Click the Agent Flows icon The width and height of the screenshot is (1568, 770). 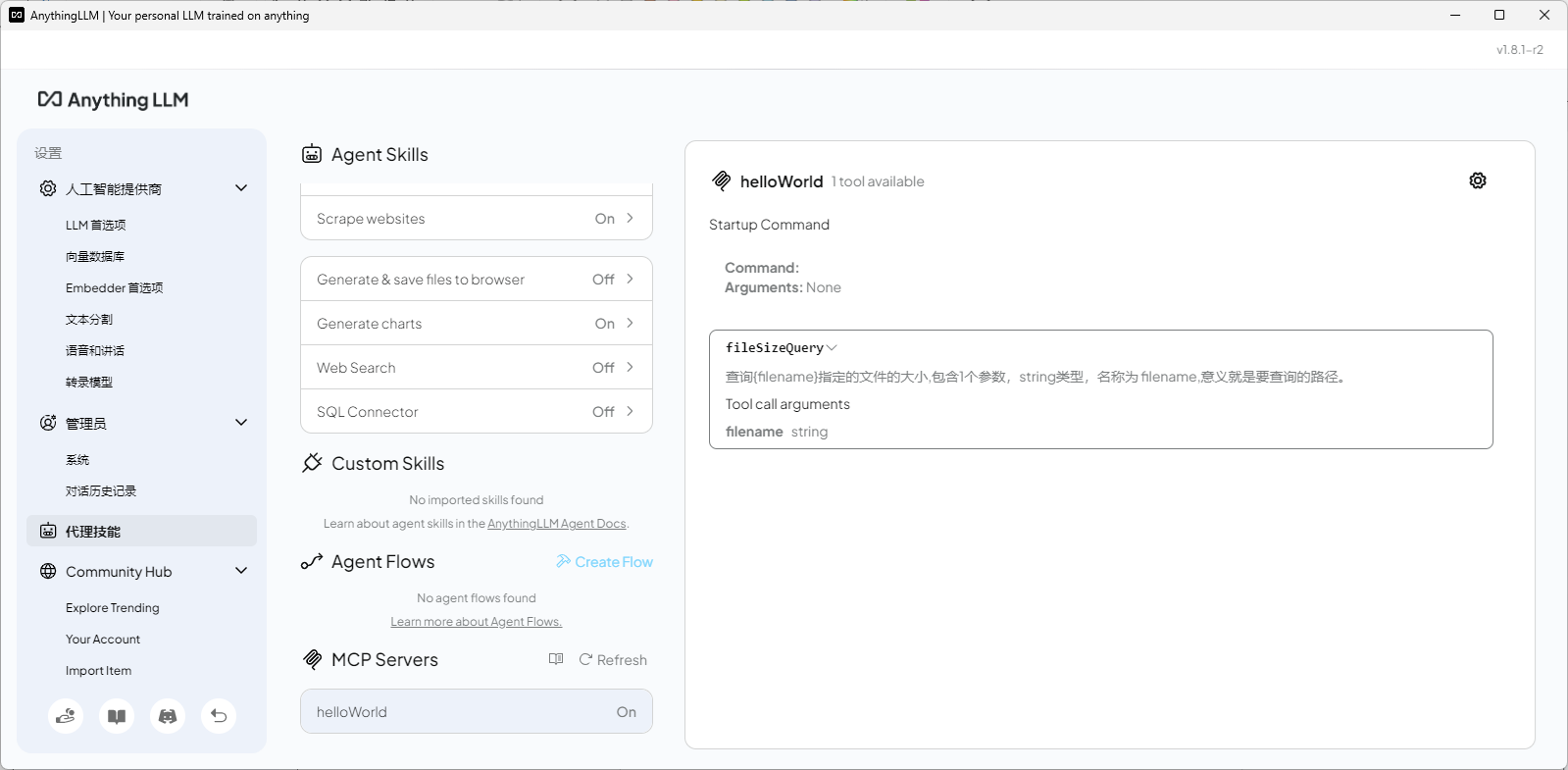tap(312, 561)
